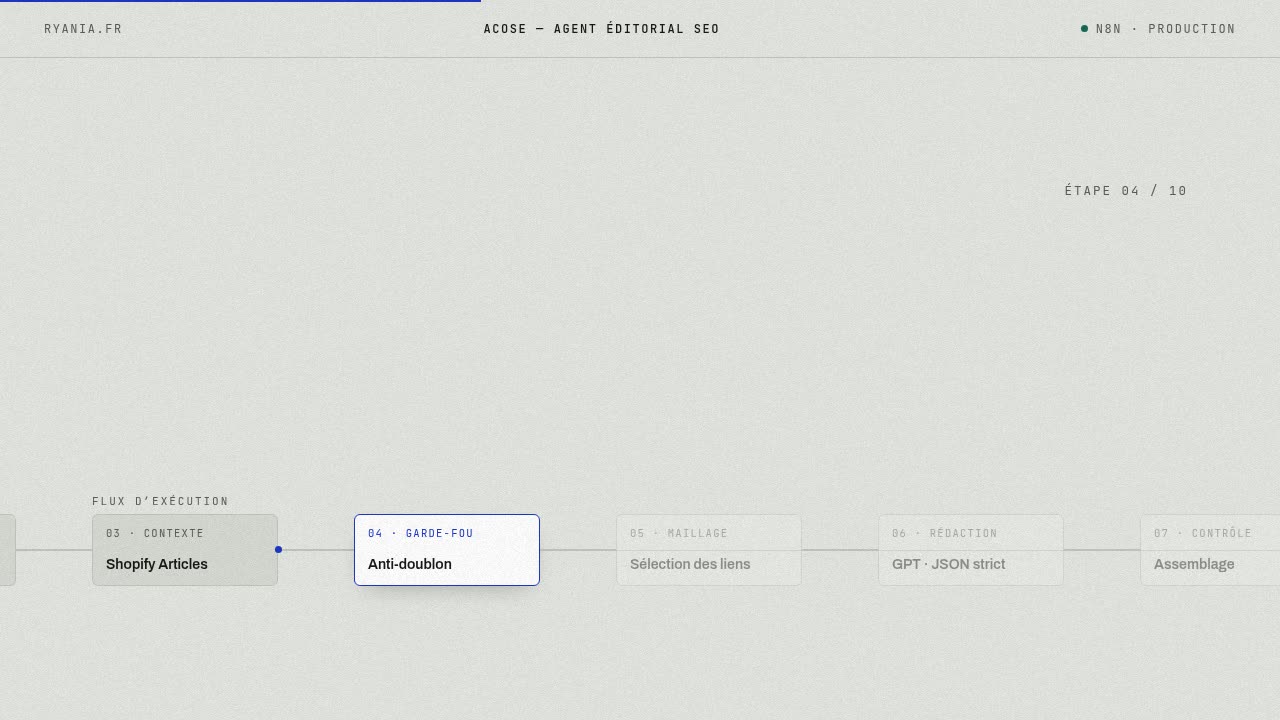Image resolution: width=1280 pixels, height=720 pixels.
Task: Click the N8N · Production status label
Action: [x=1165, y=29]
